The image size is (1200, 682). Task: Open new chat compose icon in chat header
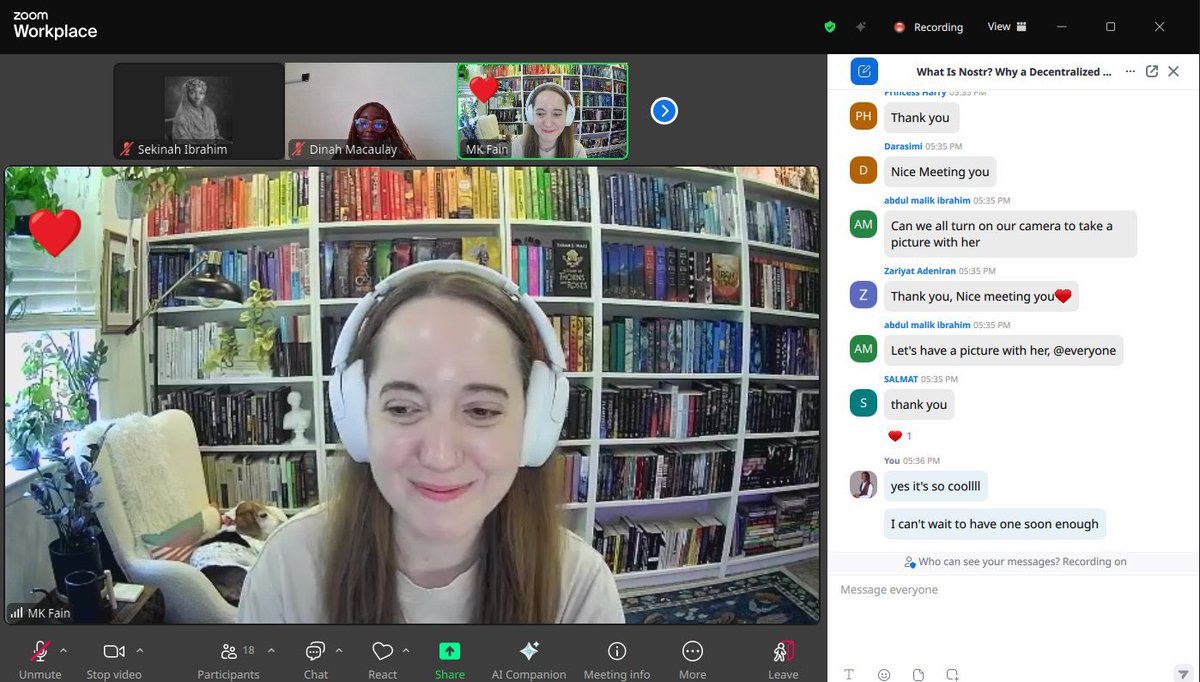click(x=865, y=72)
